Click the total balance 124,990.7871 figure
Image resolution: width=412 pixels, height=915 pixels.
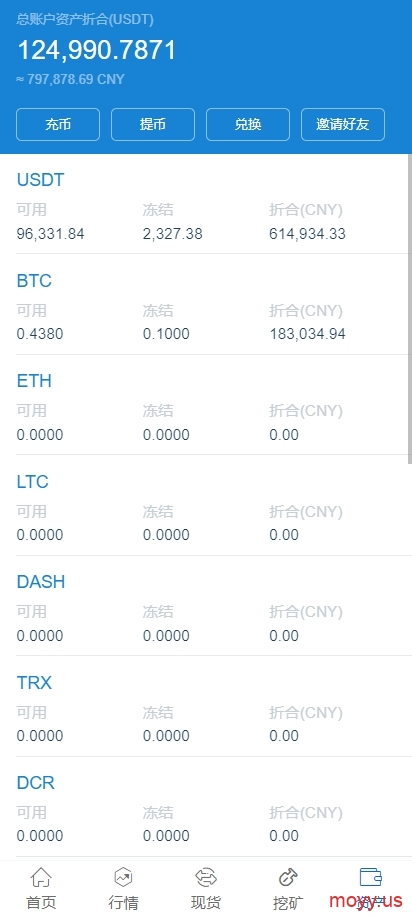click(x=96, y=50)
